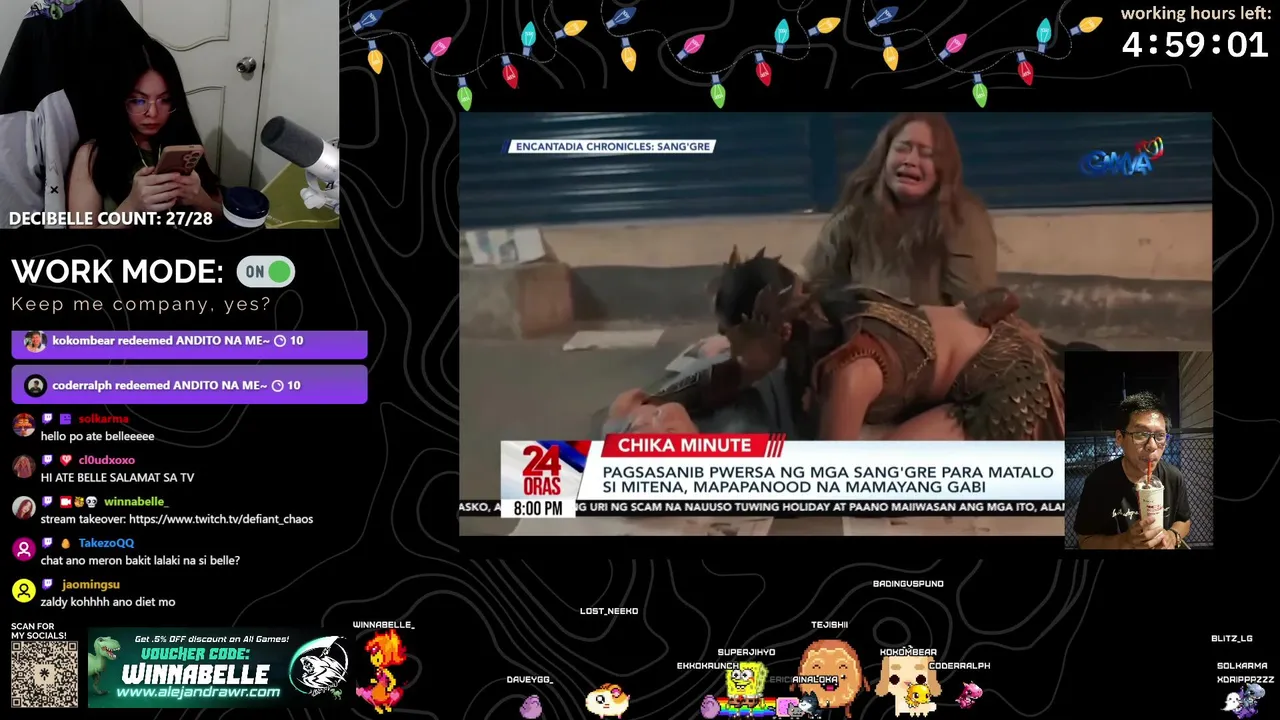Click username cl0udxoxo in chat
1280x720 pixels.
click(107, 460)
